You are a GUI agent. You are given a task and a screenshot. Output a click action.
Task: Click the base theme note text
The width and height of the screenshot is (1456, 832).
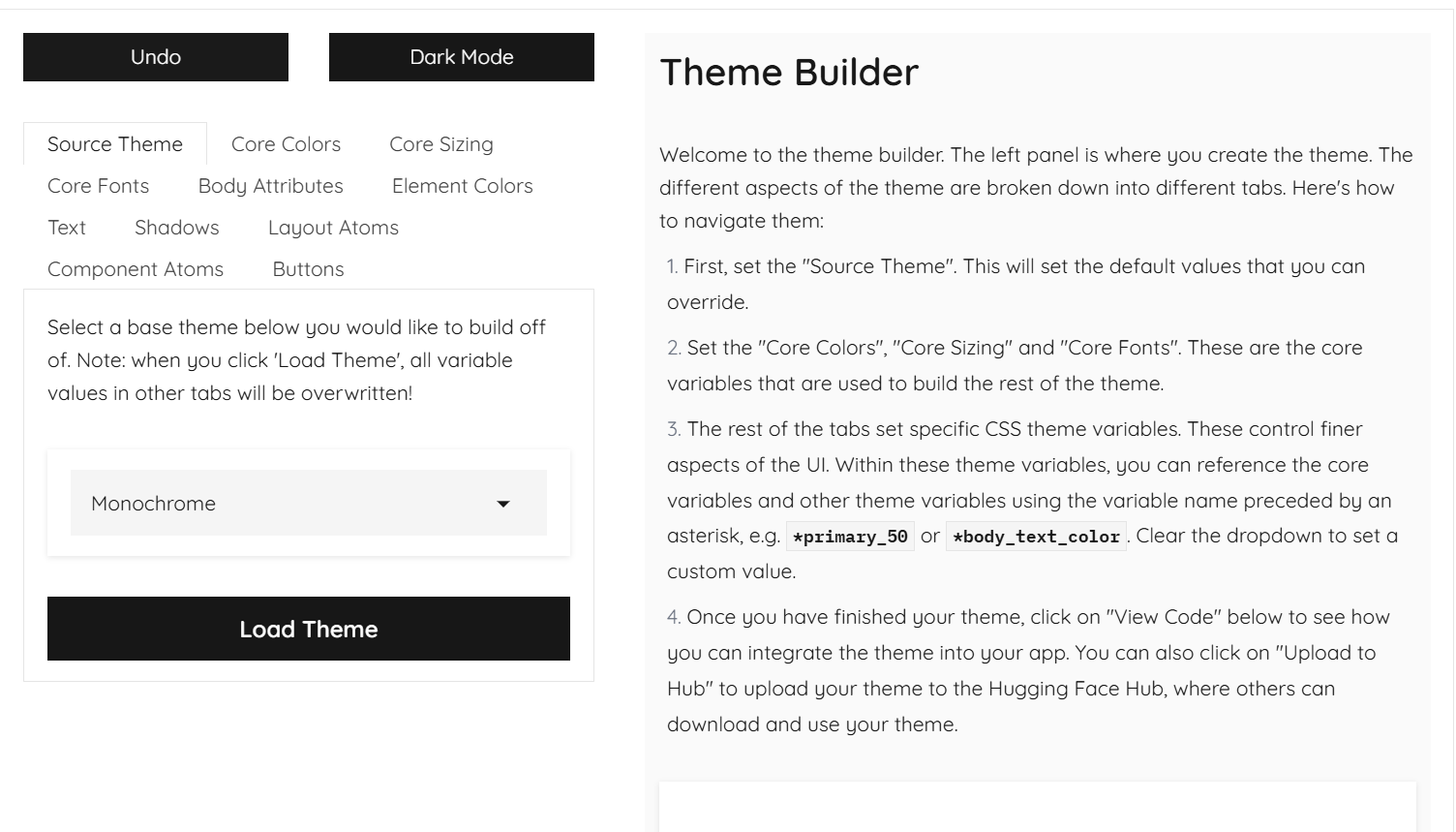pyautogui.click(x=296, y=360)
